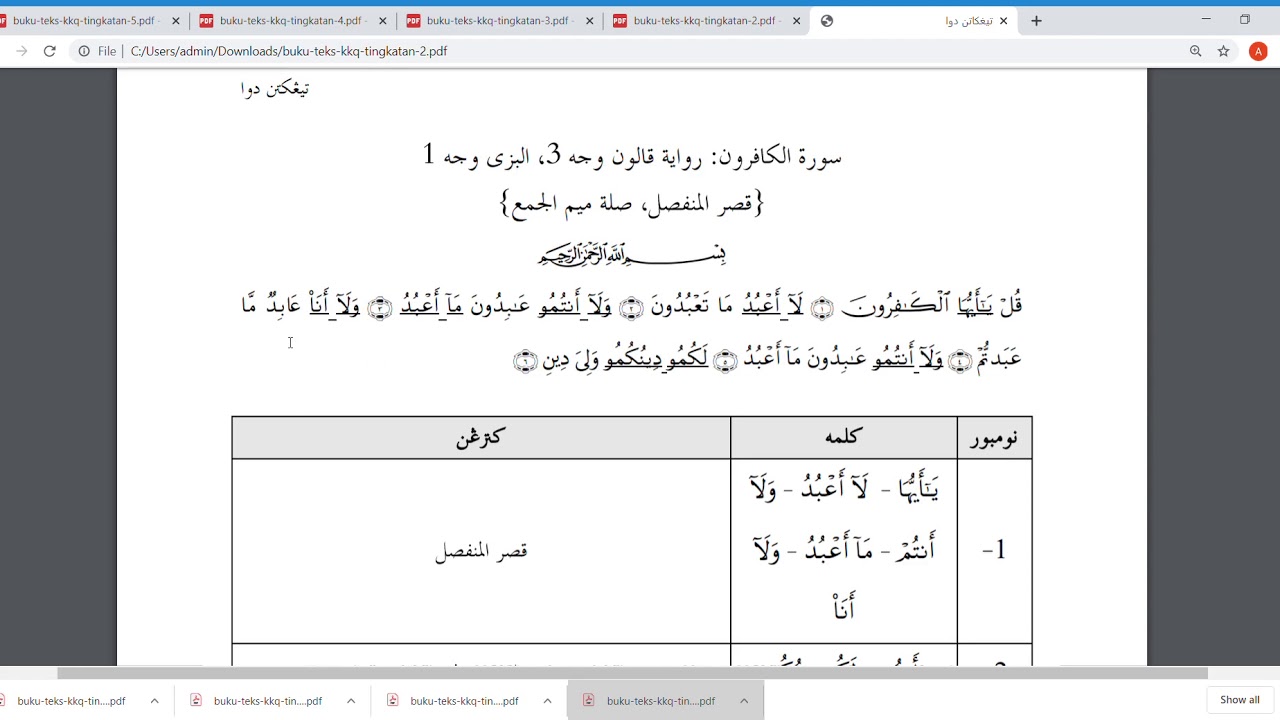Open the zoom magnifier in address bar

[x=1195, y=51]
